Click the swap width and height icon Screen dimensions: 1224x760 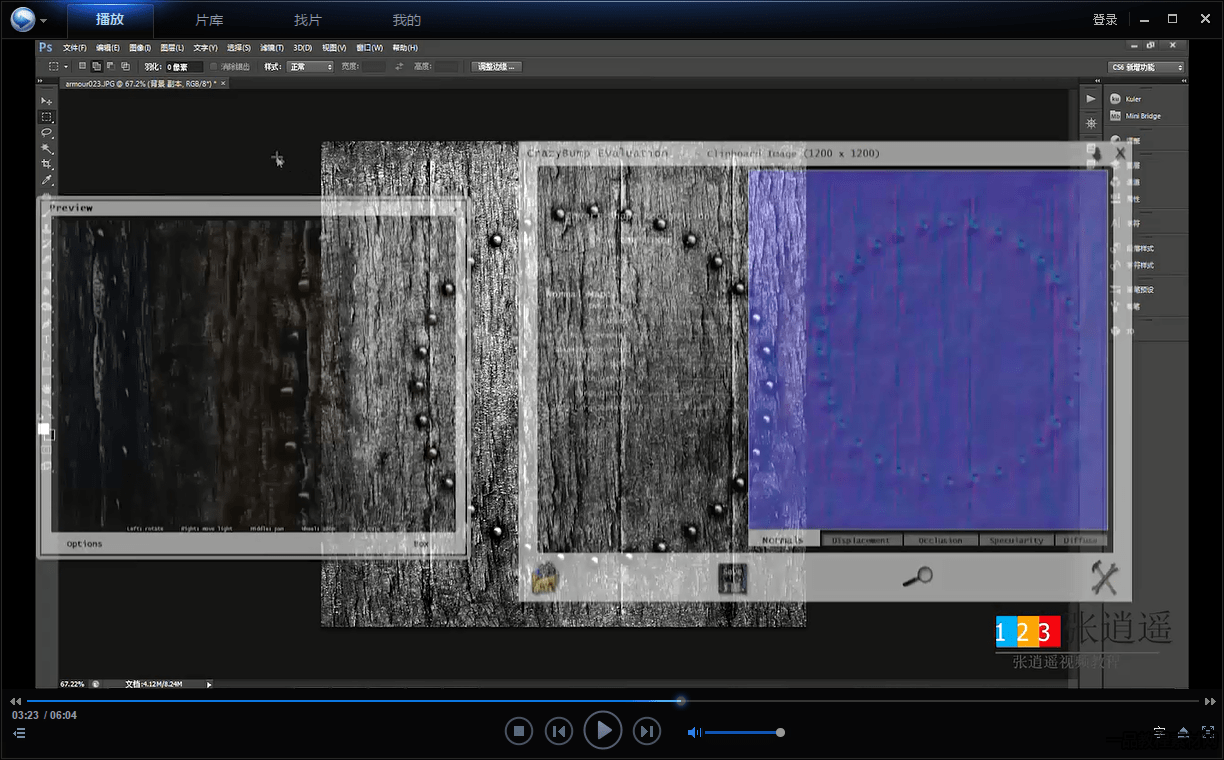399,66
